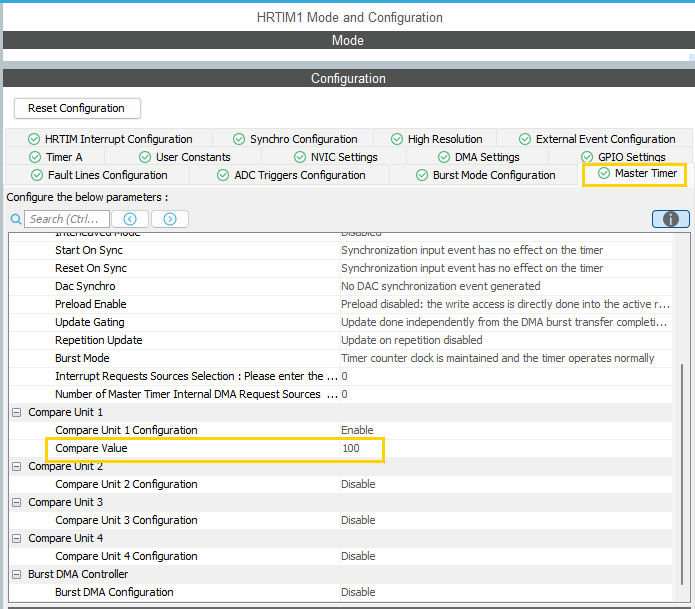This screenshot has height=609, width=695.
Task: Select the Preload Enable row label
Action: coord(90,304)
